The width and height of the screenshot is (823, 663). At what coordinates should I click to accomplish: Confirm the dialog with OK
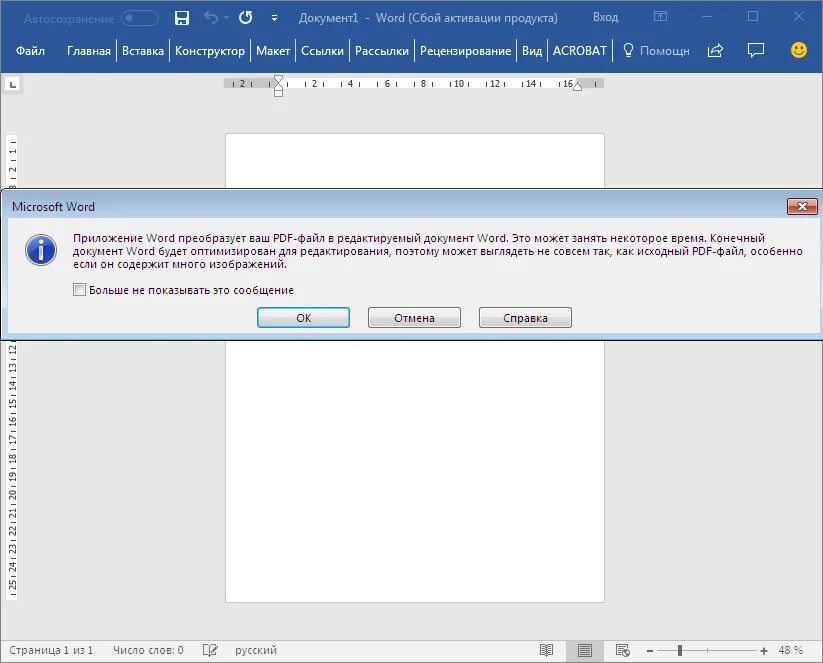(x=303, y=318)
